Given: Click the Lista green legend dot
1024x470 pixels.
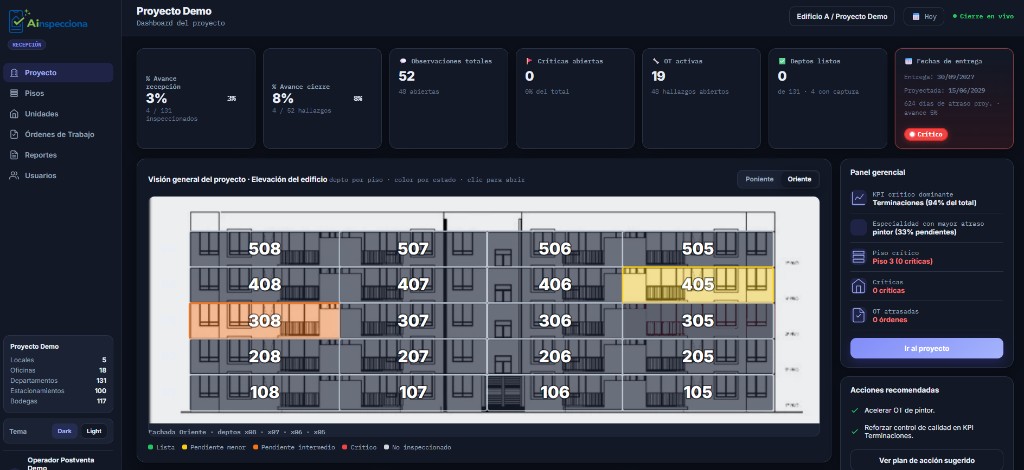Looking at the screenshot, I should coord(151,447).
